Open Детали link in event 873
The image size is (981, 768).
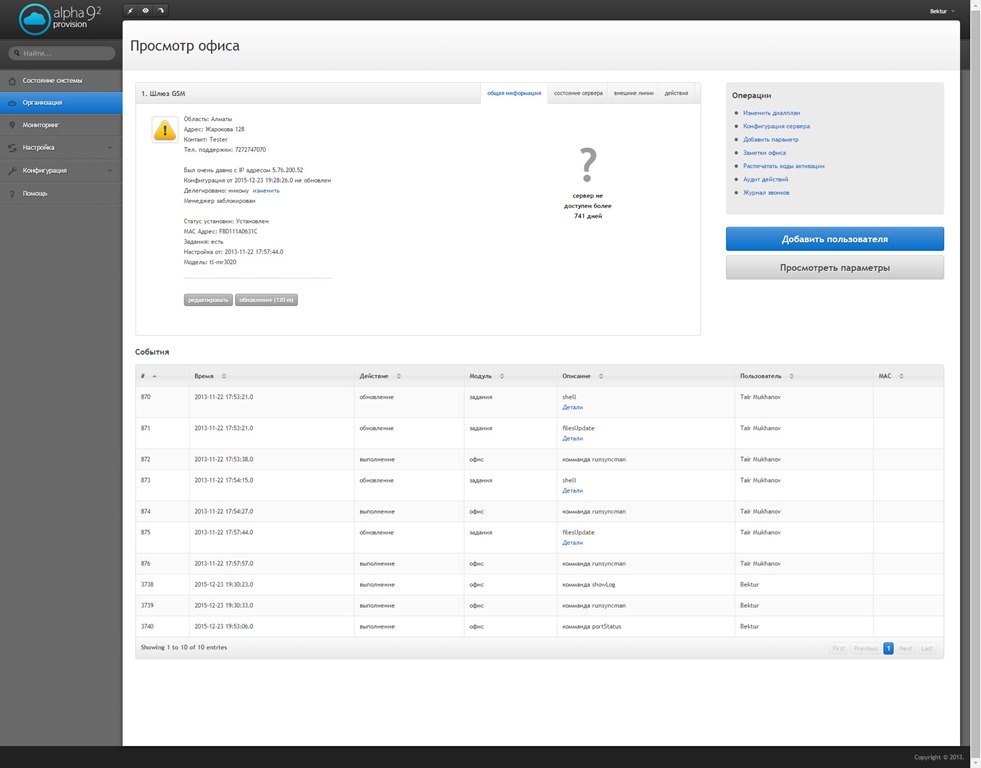(x=572, y=490)
